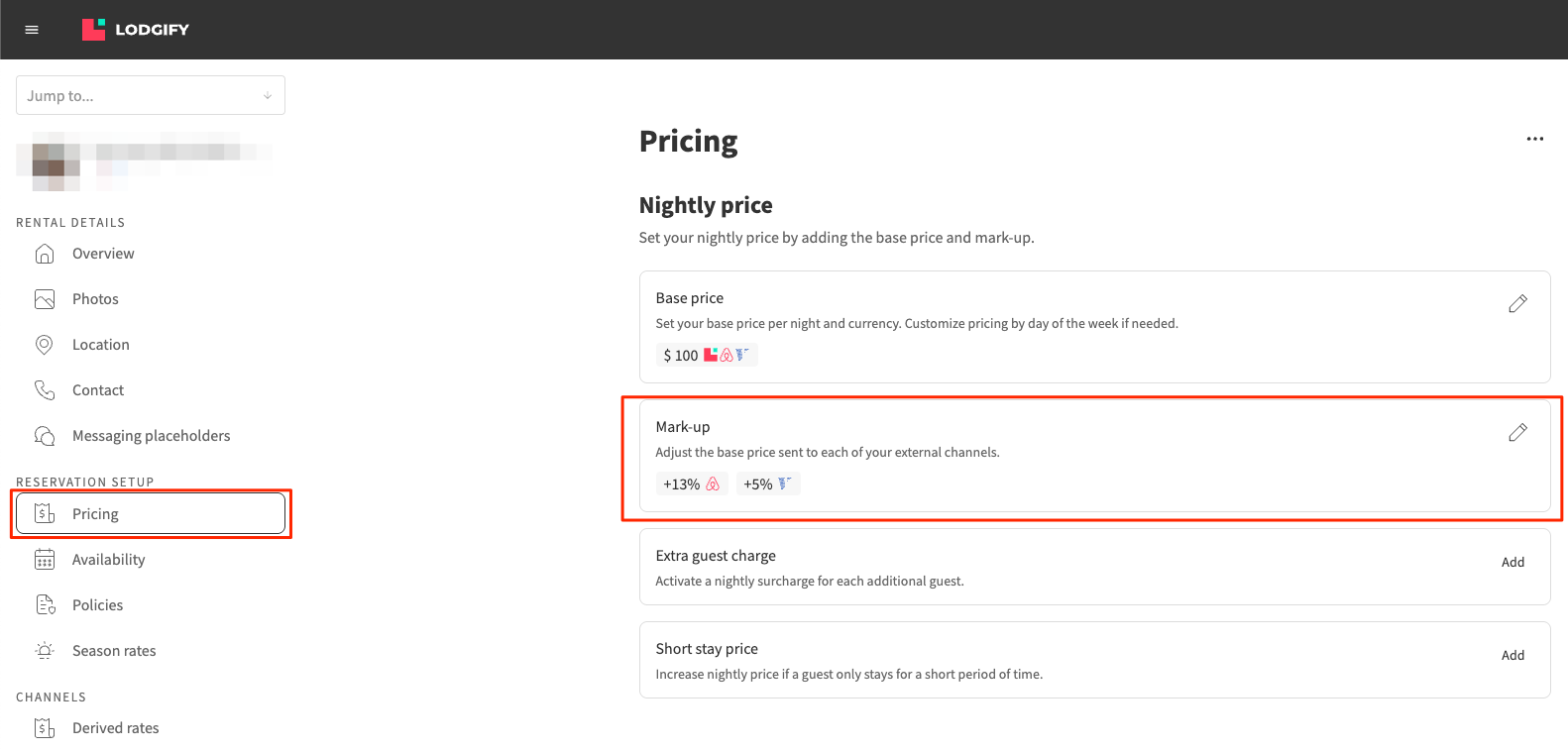Go to Messaging placeholders
Image resolution: width=1568 pixels, height=751 pixels.
click(x=151, y=436)
